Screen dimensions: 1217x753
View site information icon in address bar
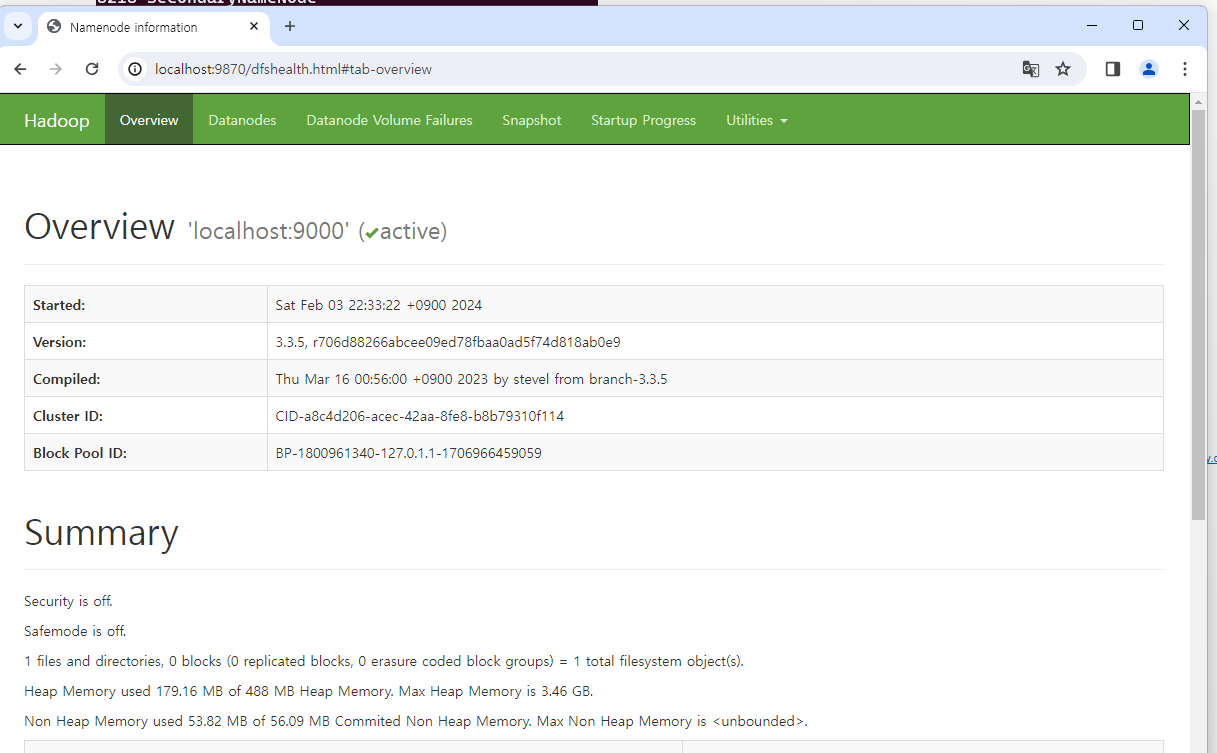tap(137, 69)
